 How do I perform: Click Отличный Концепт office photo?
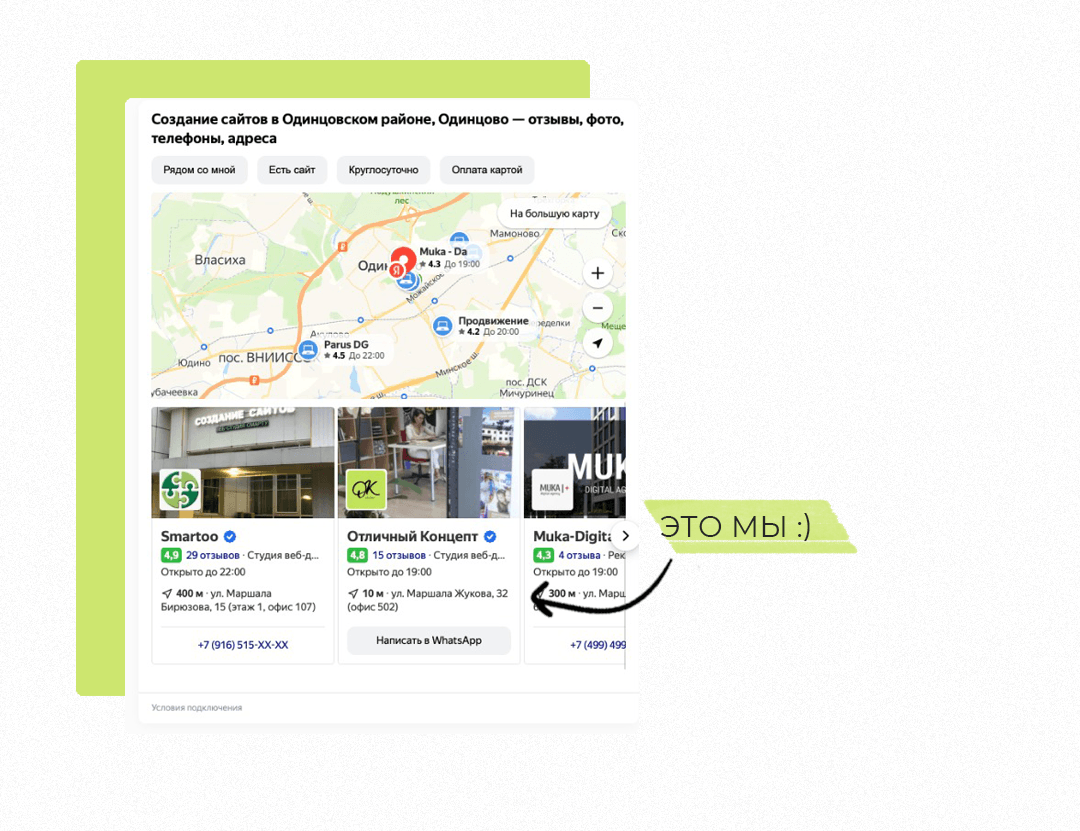428,462
